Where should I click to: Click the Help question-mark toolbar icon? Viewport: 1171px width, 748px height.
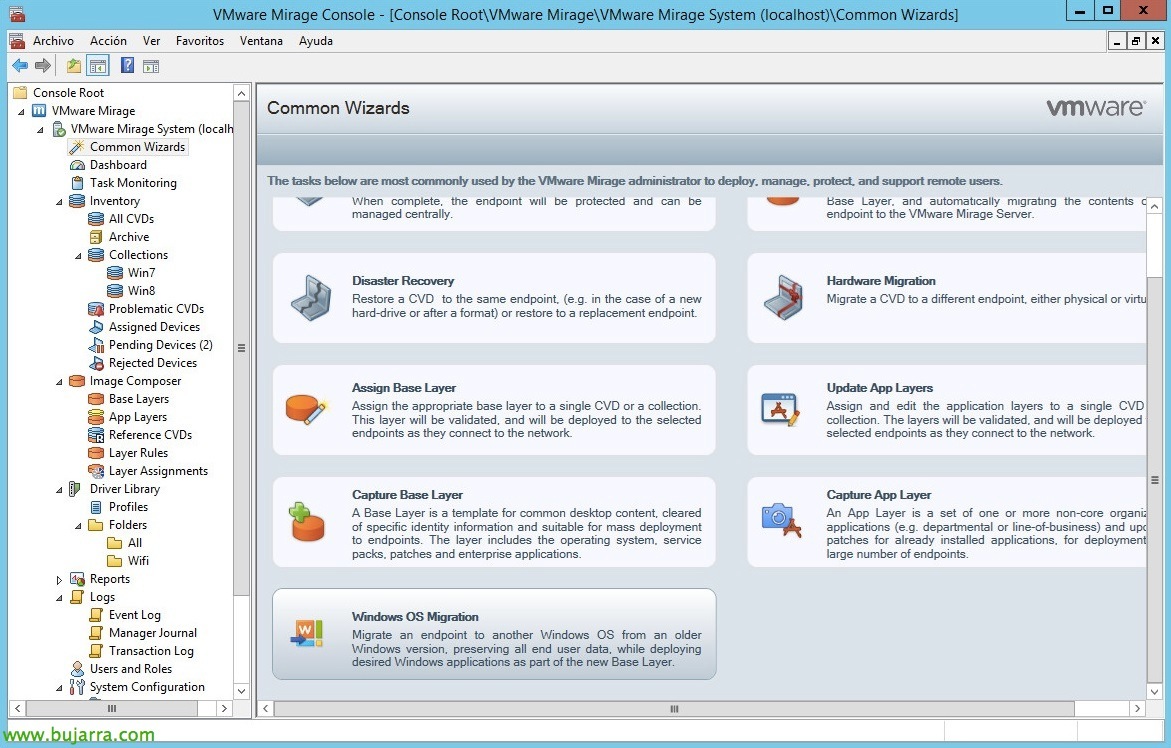(128, 66)
